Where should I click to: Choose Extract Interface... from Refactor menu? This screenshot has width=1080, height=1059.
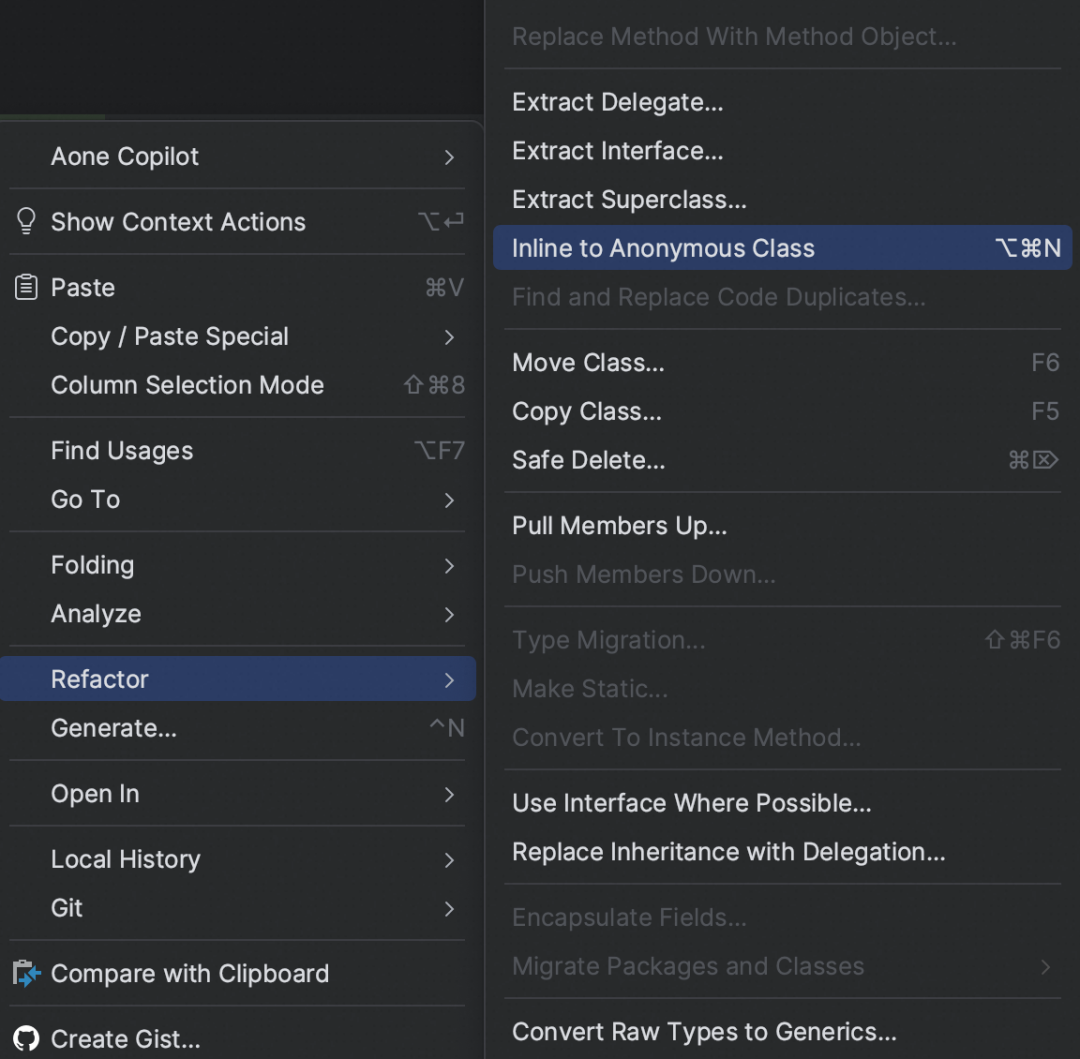(782, 151)
